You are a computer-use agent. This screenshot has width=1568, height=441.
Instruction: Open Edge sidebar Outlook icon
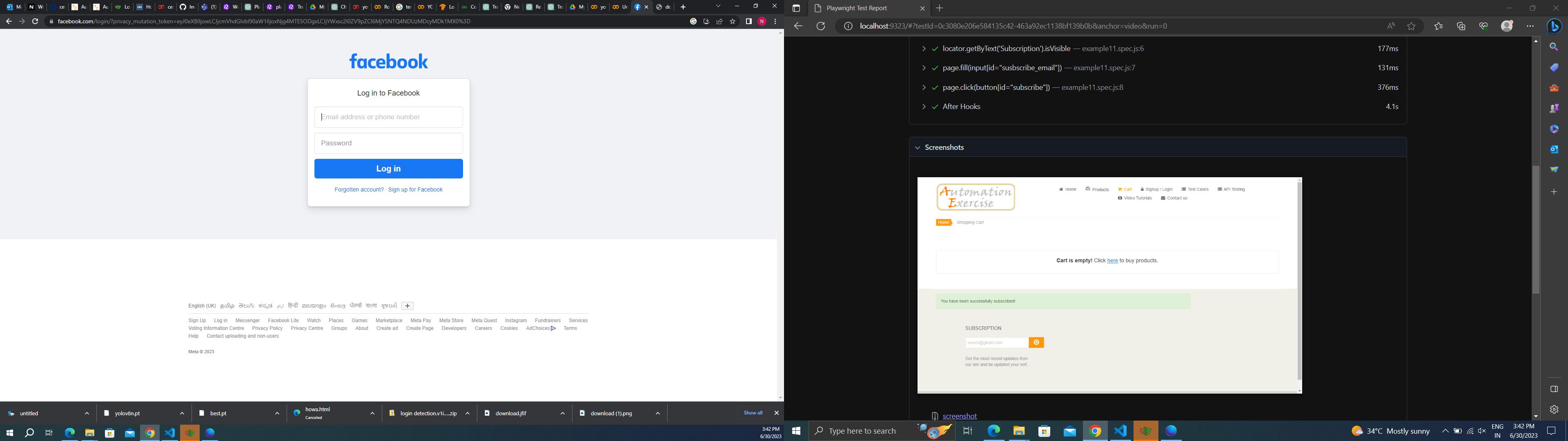(x=1554, y=149)
